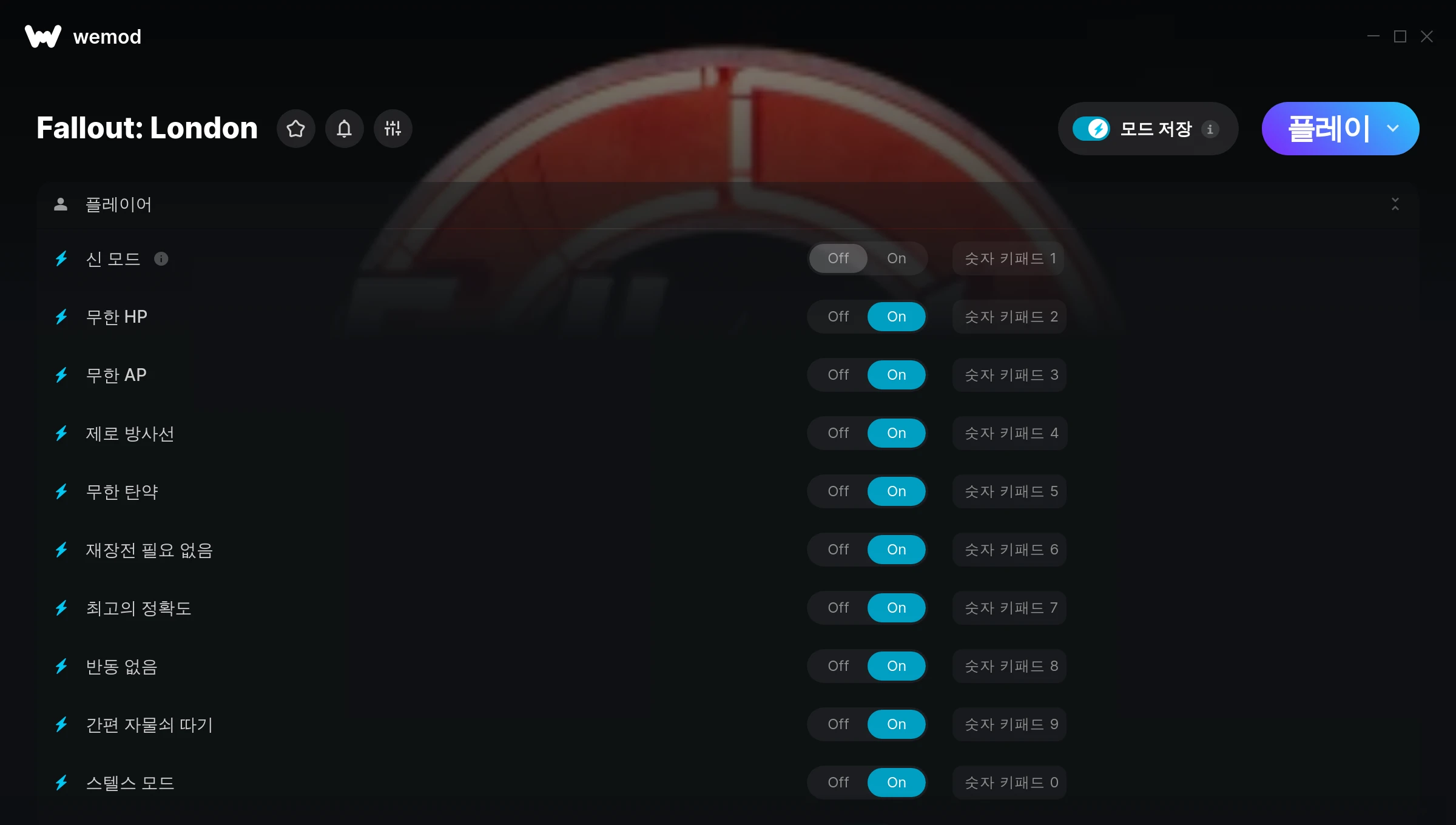Open the dropdown arrow on 플레이 button
The width and height of the screenshot is (1456, 825).
point(1393,129)
